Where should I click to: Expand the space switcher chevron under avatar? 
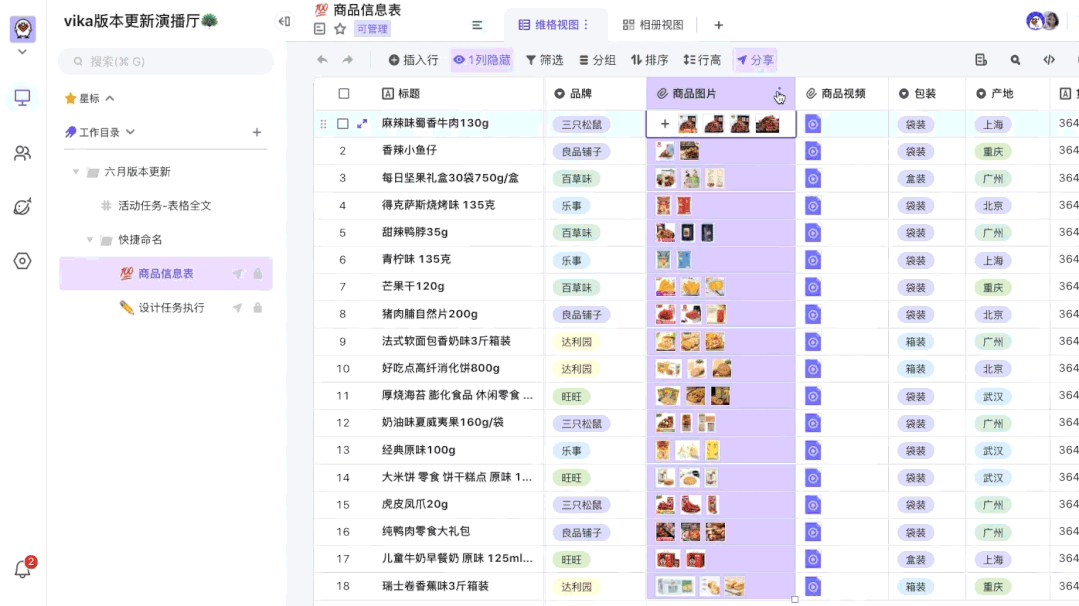(x=23, y=52)
